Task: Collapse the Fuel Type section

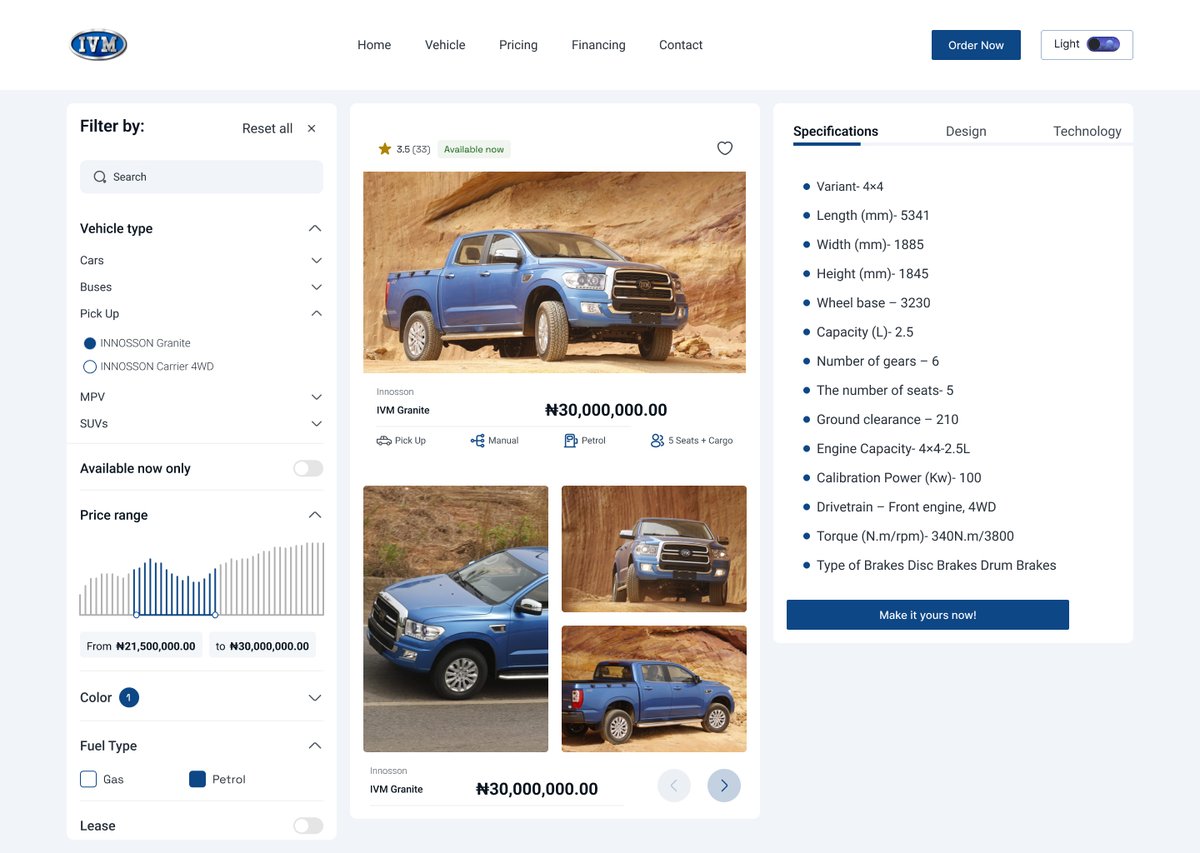Action: point(315,745)
